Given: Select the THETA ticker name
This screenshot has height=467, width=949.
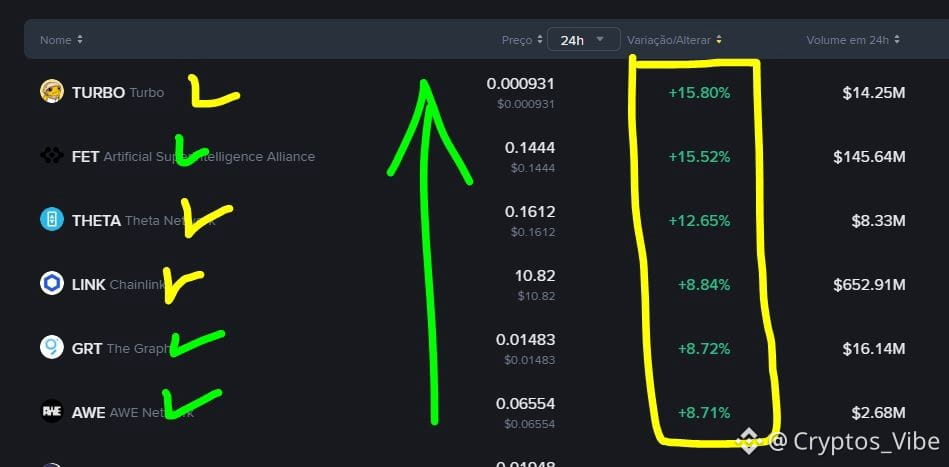Looking at the screenshot, I should coord(96,221).
